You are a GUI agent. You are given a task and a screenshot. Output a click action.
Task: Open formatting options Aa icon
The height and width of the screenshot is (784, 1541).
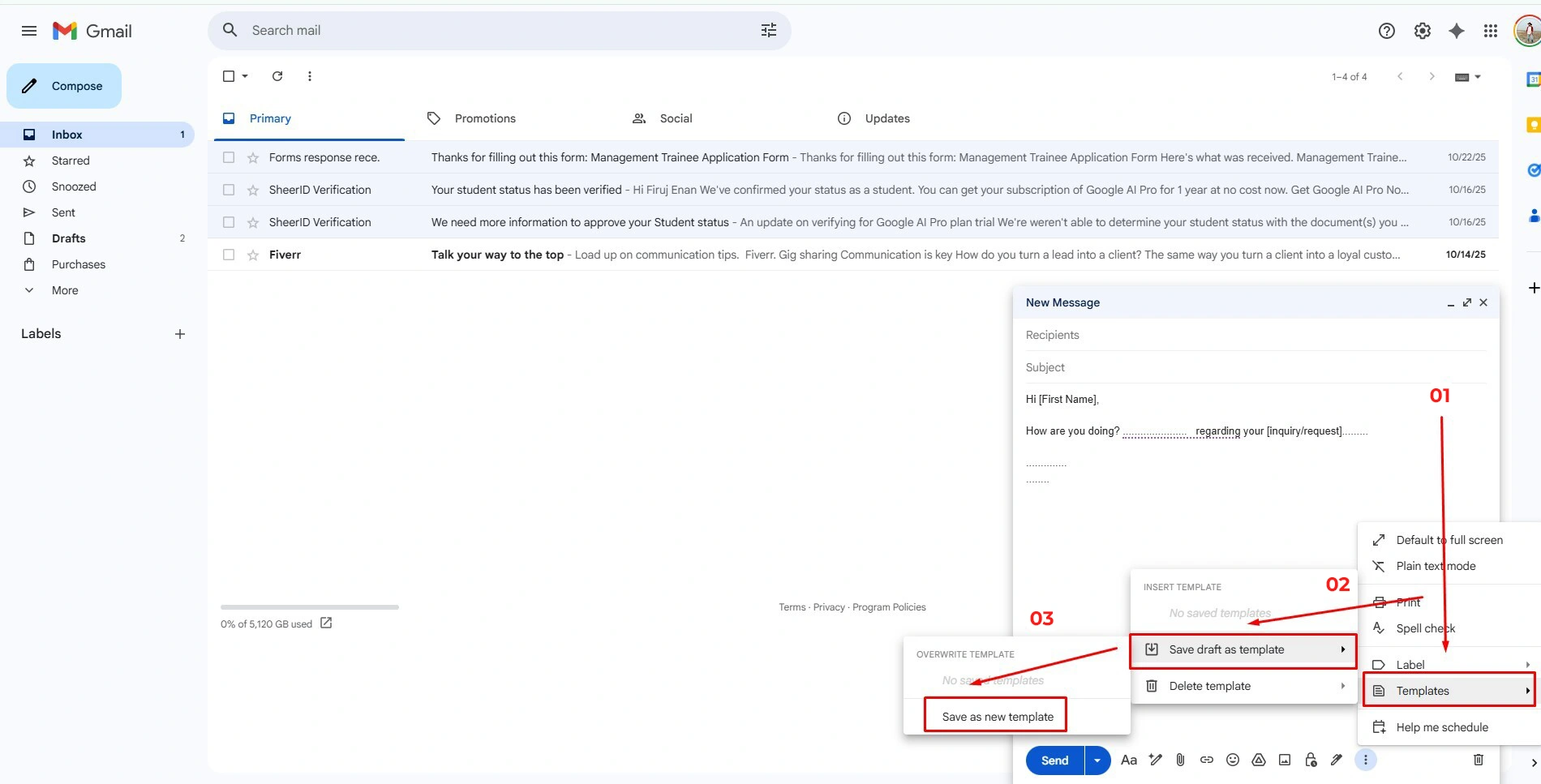[x=1128, y=760]
